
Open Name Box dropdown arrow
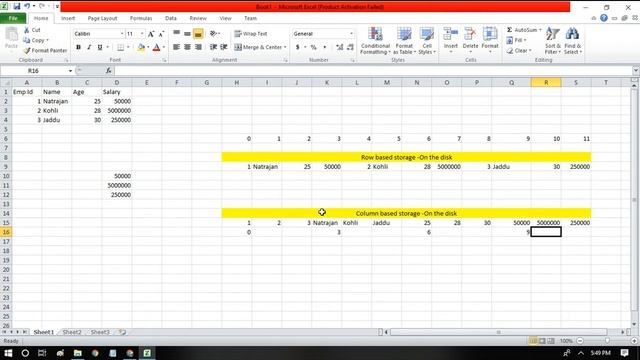pyautogui.click(x=70, y=71)
